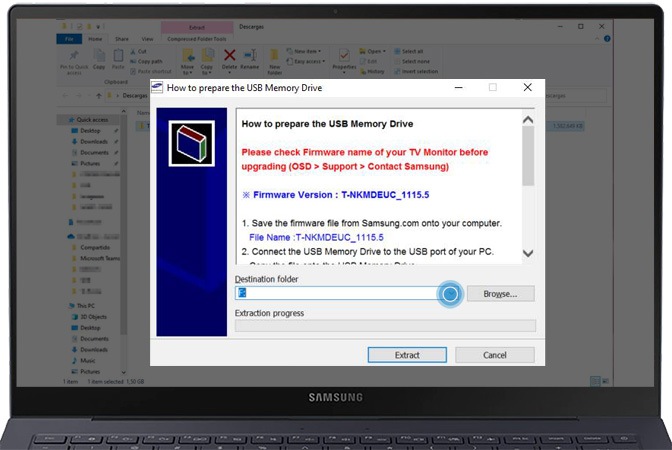
Task: Click the Rename icon in Explorer ribbon
Action: coord(249,59)
